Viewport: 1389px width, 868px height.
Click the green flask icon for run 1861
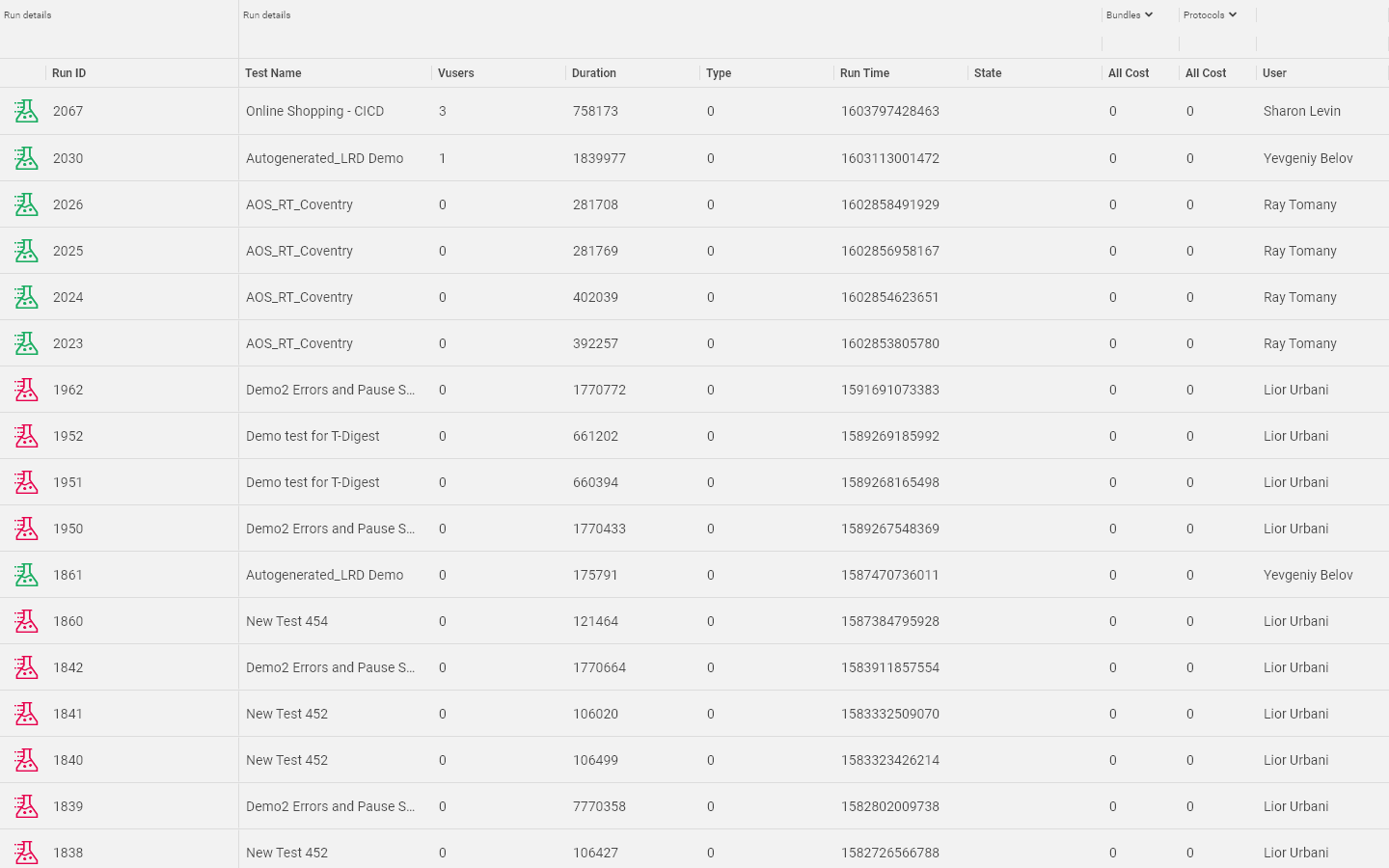click(x=26, y=575)
